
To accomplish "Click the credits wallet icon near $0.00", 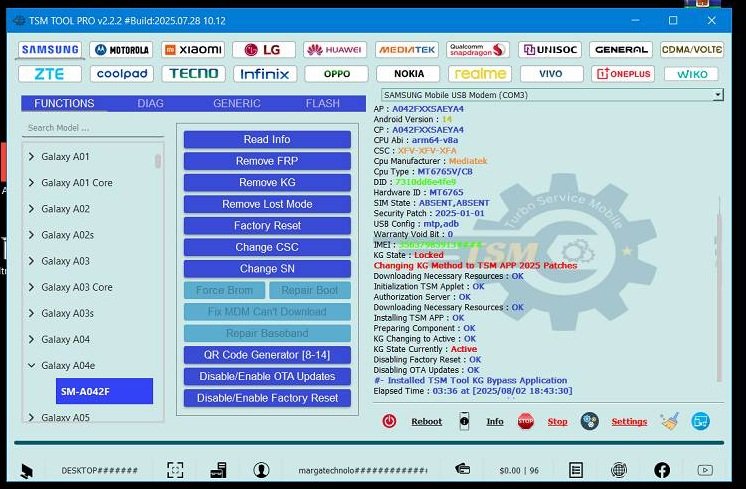I will click(462, 469).
